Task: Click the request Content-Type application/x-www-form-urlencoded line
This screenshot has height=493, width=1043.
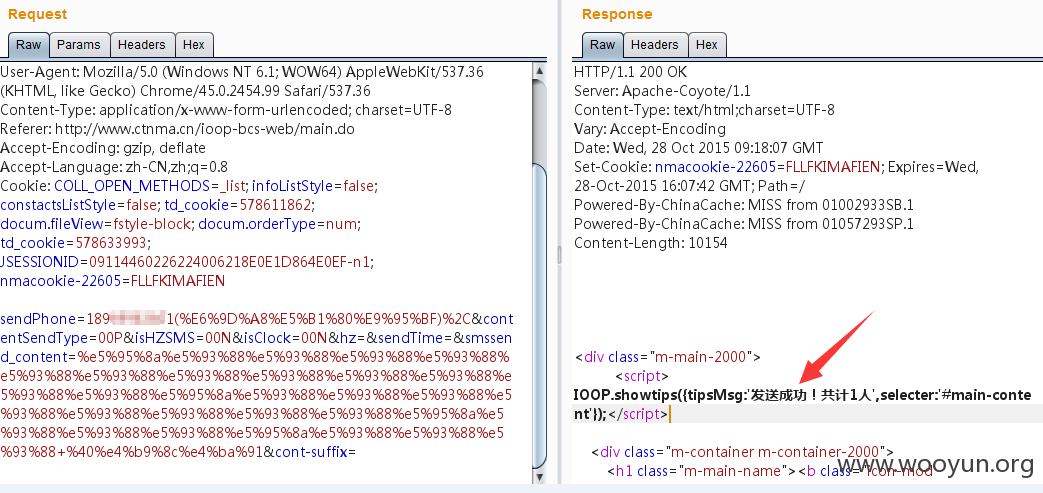Action: [x=226, y=110]
